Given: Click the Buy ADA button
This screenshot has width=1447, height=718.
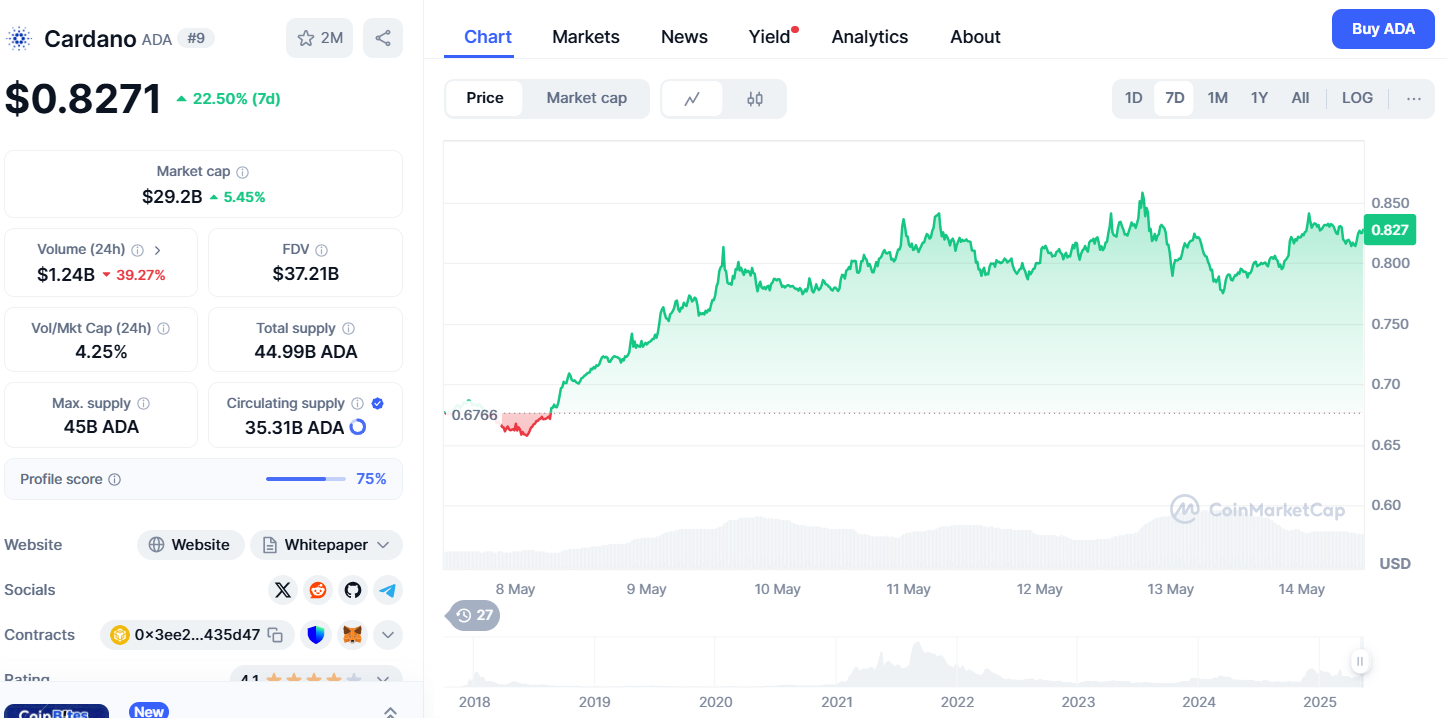Looking at the screenshot, I should [x=1383, y=29].
